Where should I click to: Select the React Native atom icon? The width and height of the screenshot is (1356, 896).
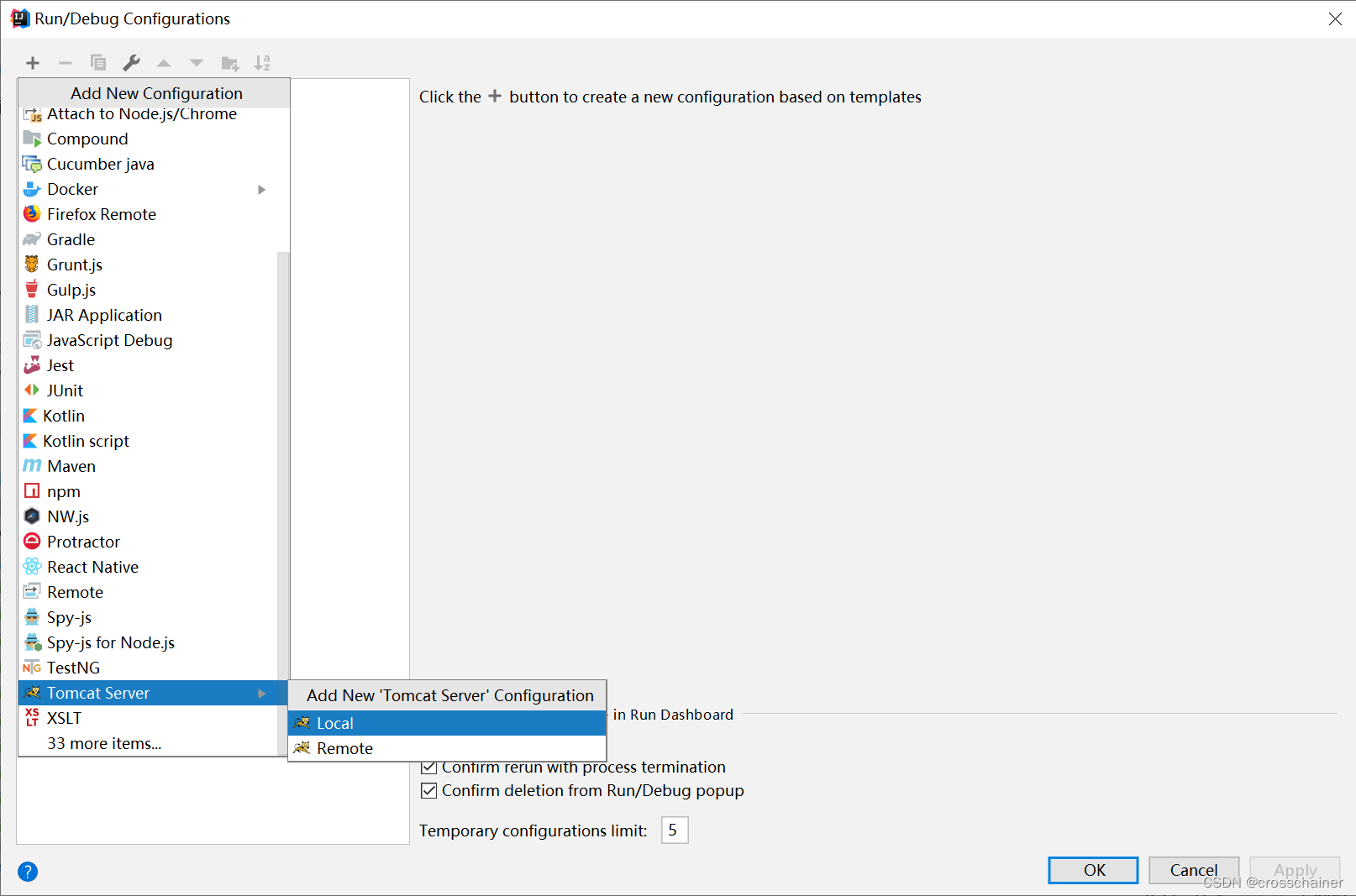[x=32, y=567]
